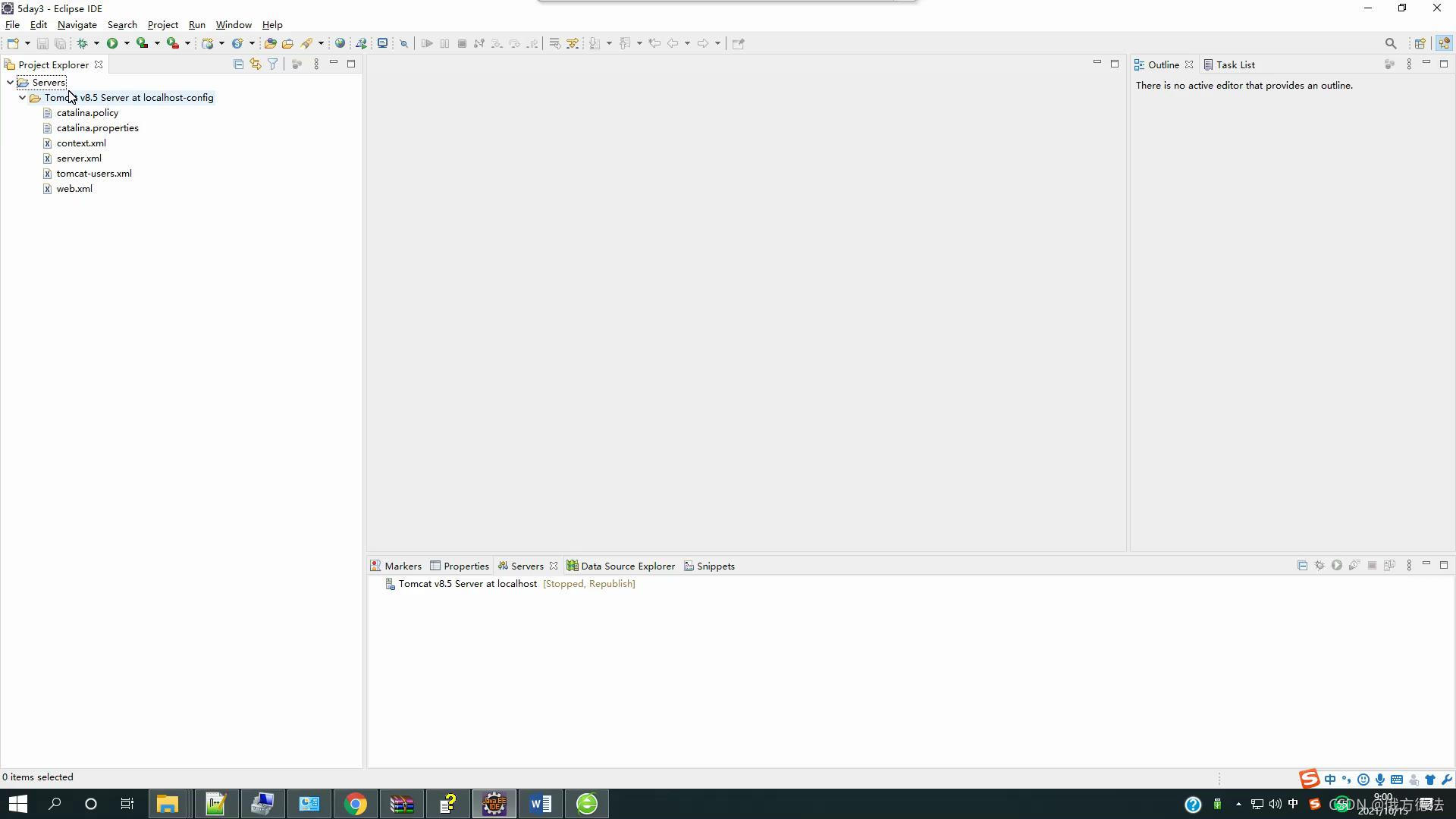Click the Save All toolbar icon

(x=60, y=43)
